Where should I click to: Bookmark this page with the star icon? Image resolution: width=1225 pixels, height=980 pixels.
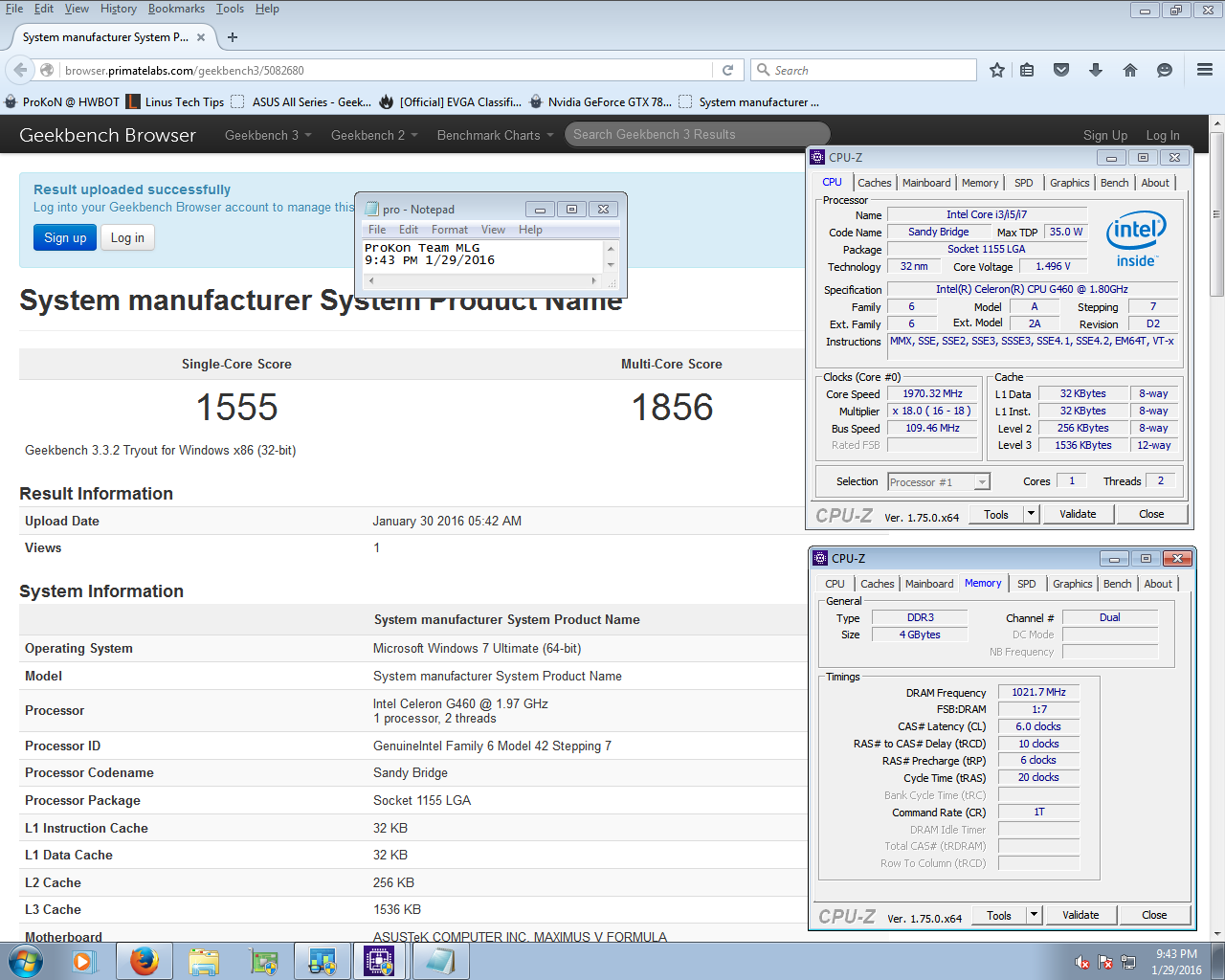click(x=997, y=70)
